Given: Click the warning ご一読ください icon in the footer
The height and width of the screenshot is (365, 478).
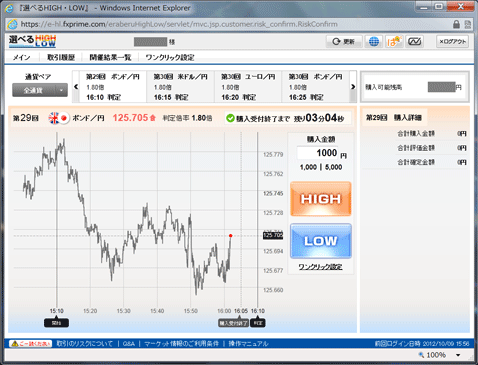Looking at the screenshot, I should (30, 343).
